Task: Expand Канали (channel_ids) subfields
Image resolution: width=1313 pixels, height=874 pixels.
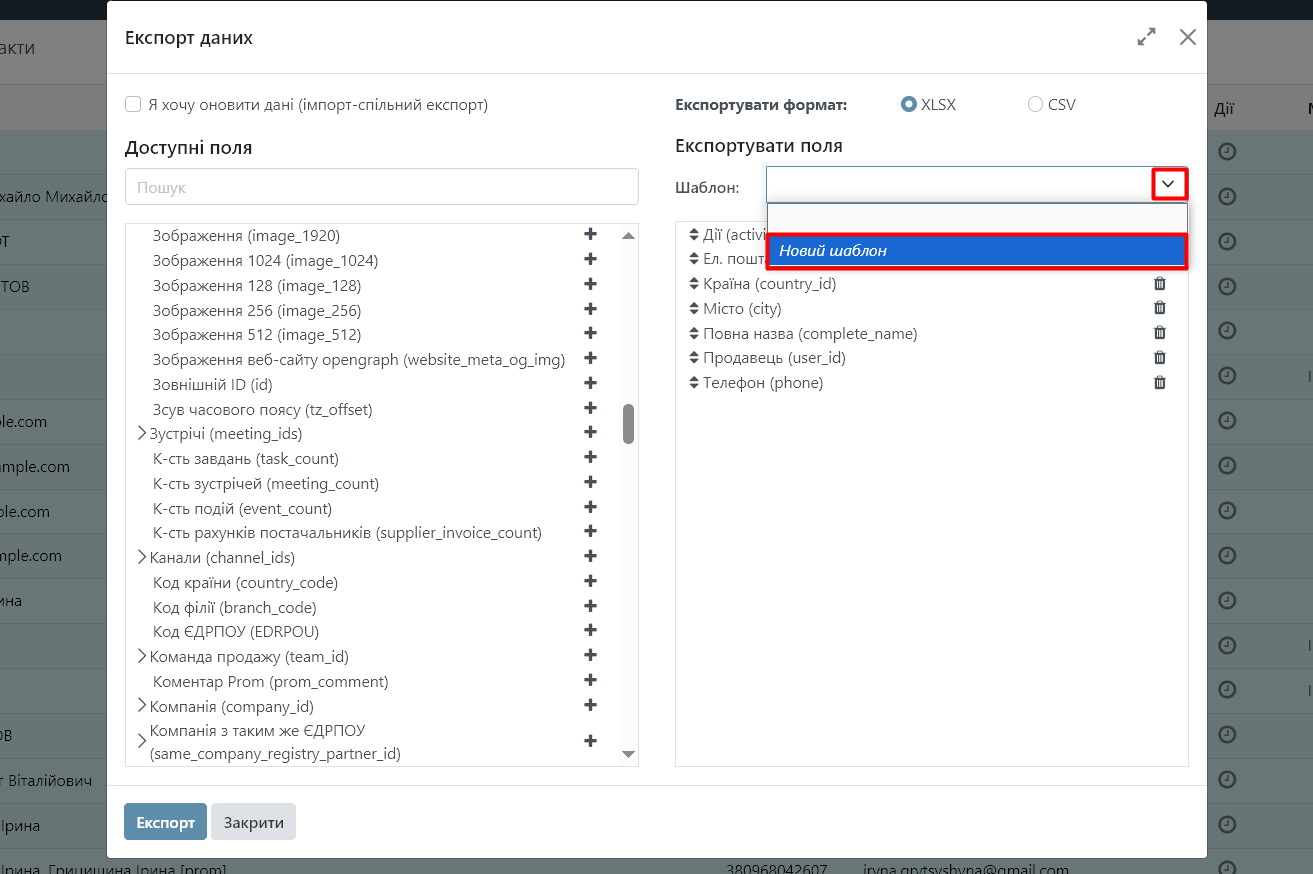Action: click(142, 557)
